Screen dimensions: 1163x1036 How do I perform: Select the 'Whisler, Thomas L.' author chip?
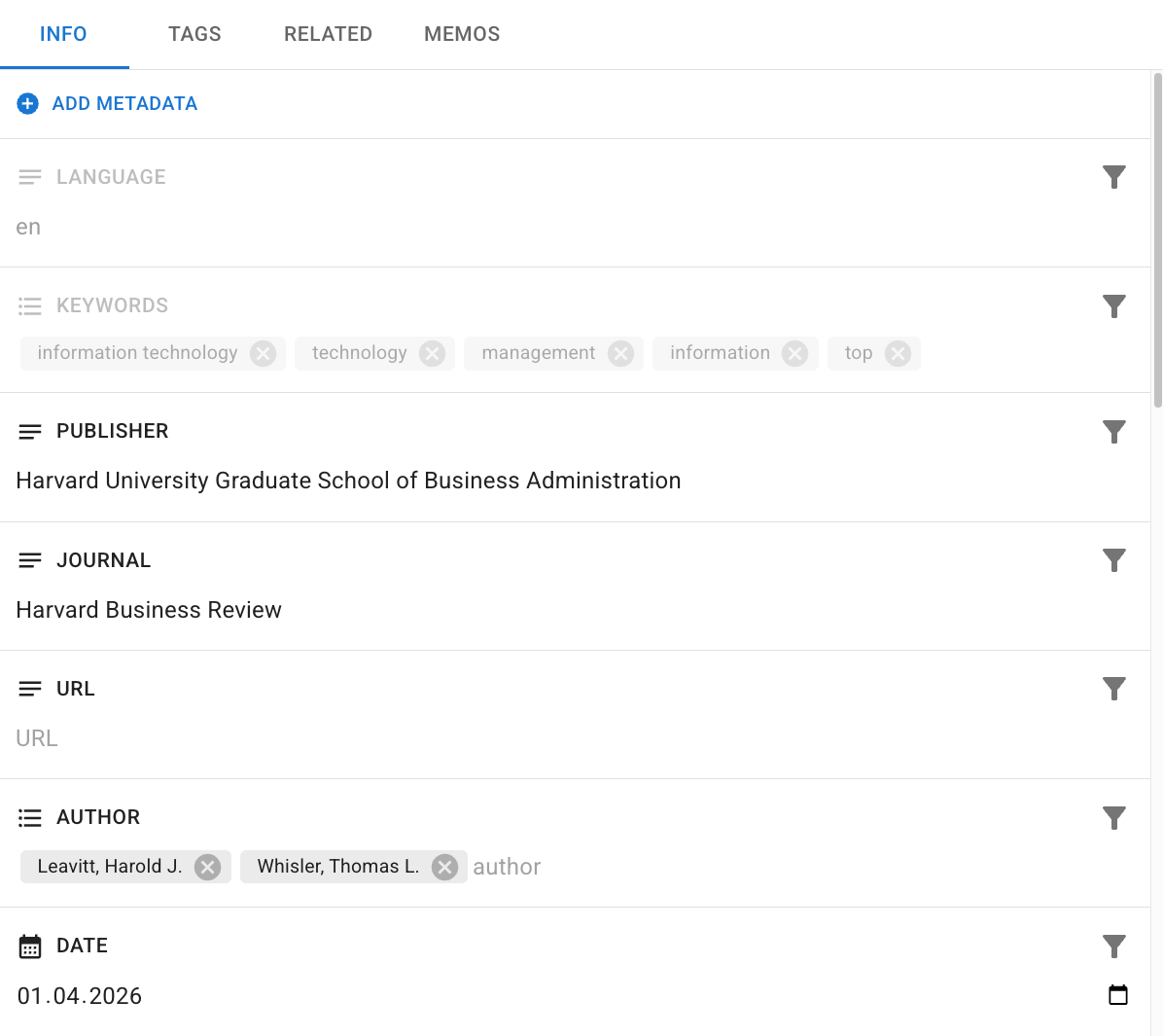(x=353, y=867)
